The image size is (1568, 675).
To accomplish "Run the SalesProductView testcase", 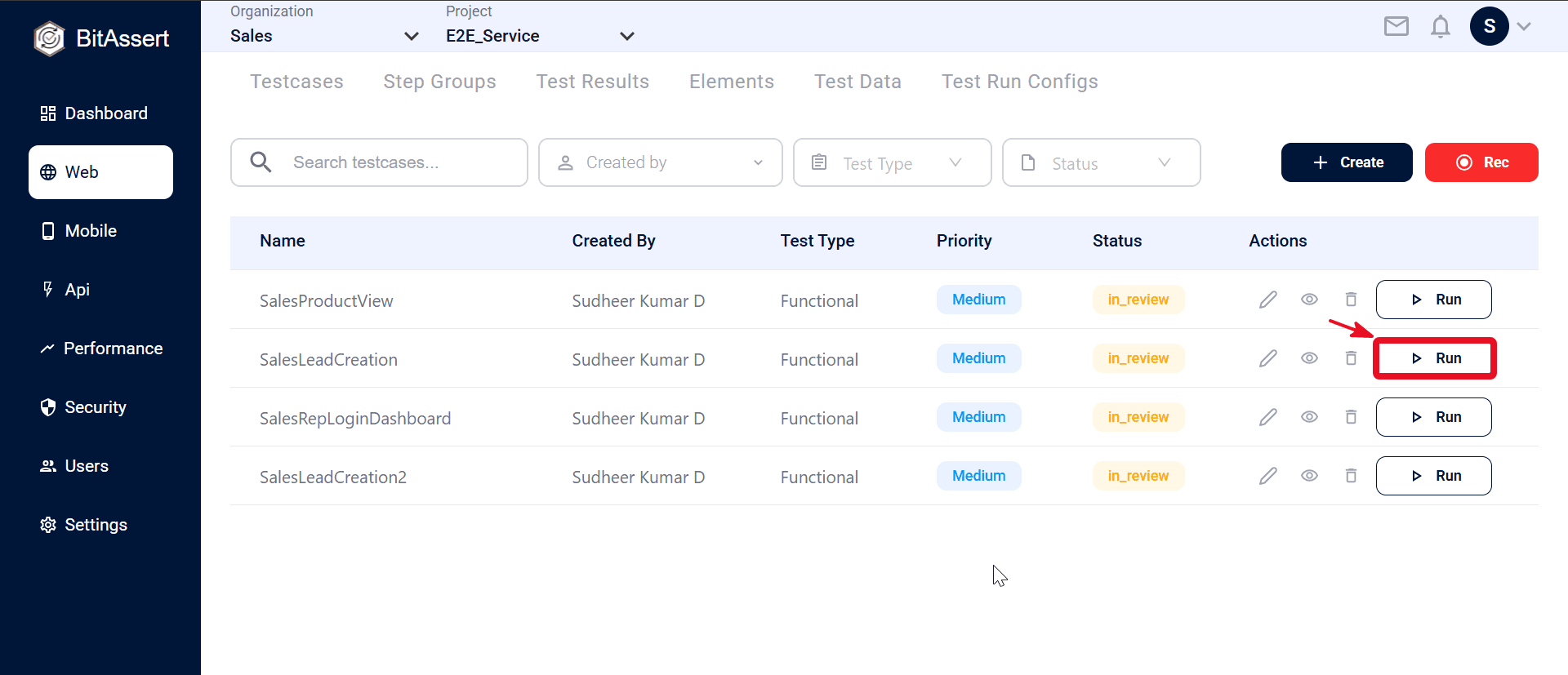I will [x=1434, y=300].
